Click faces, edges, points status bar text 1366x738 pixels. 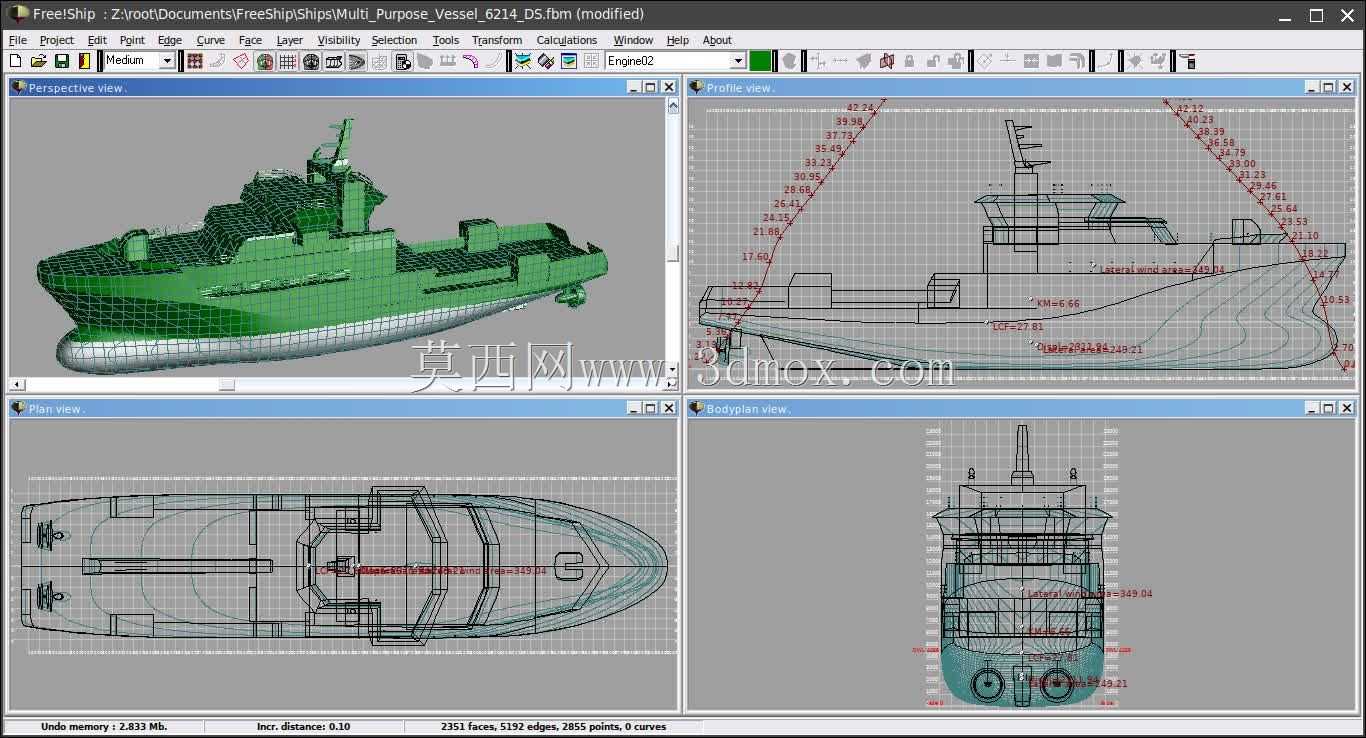(x=553, y=726)
